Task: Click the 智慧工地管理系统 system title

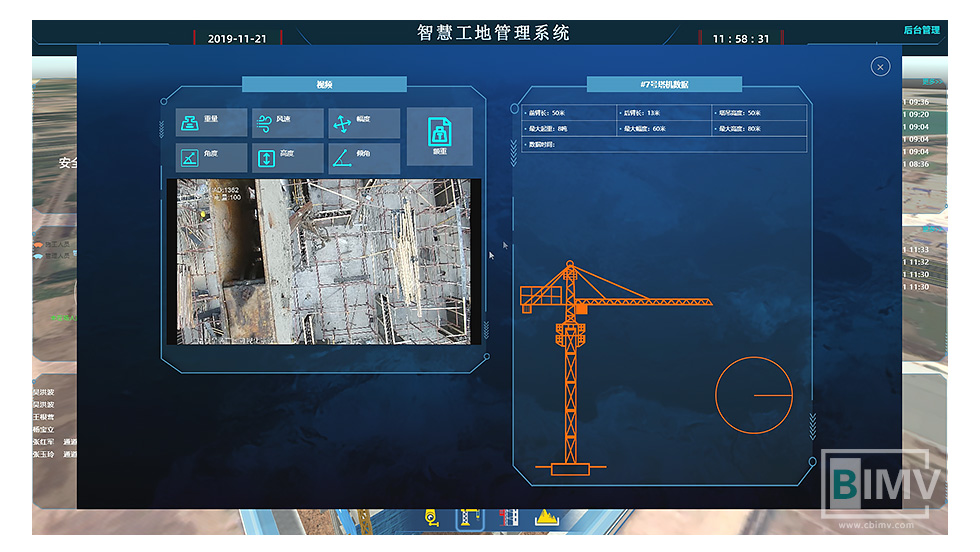Action: [x=493, y=33]
